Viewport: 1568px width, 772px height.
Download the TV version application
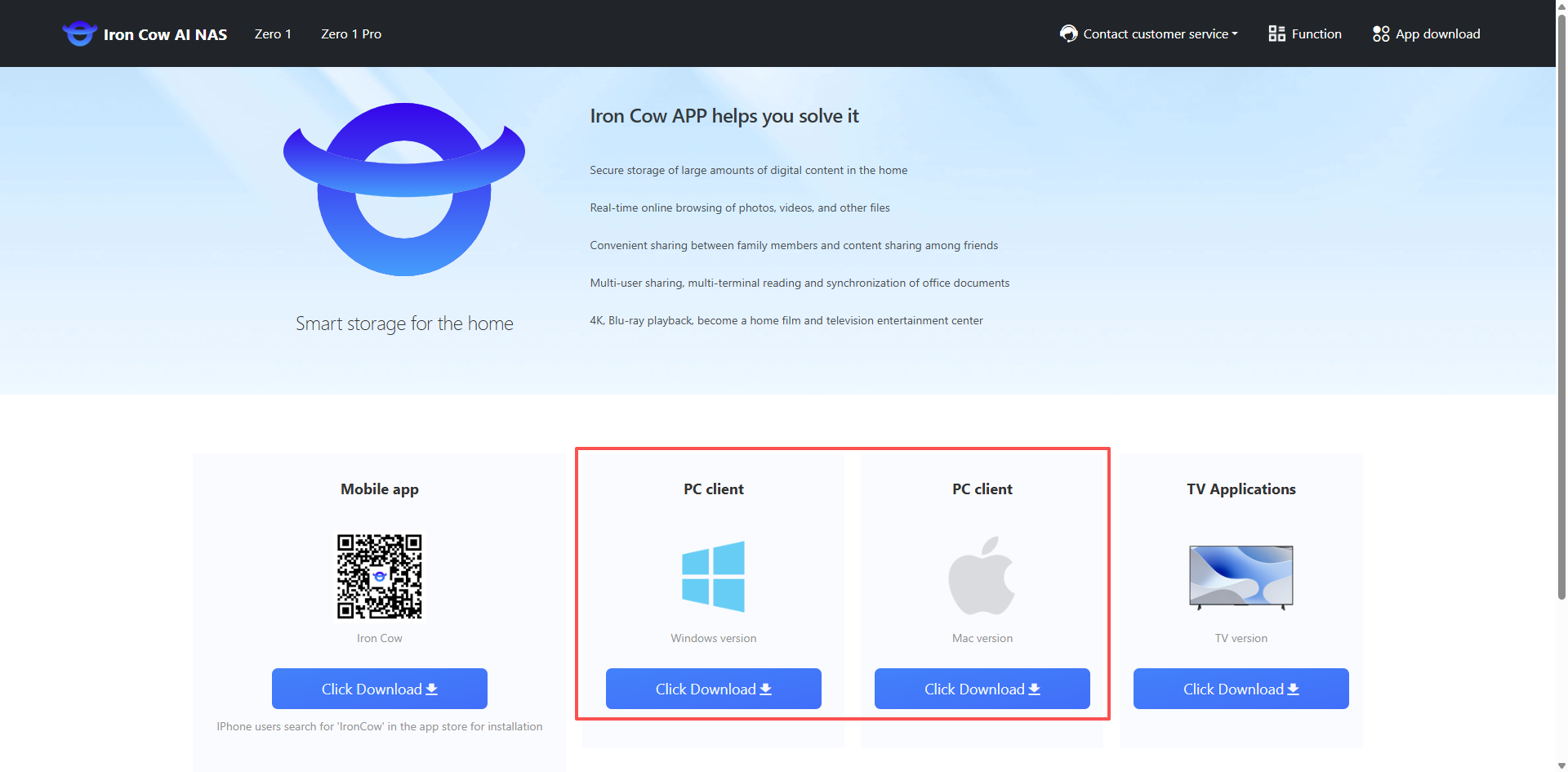1241,689
